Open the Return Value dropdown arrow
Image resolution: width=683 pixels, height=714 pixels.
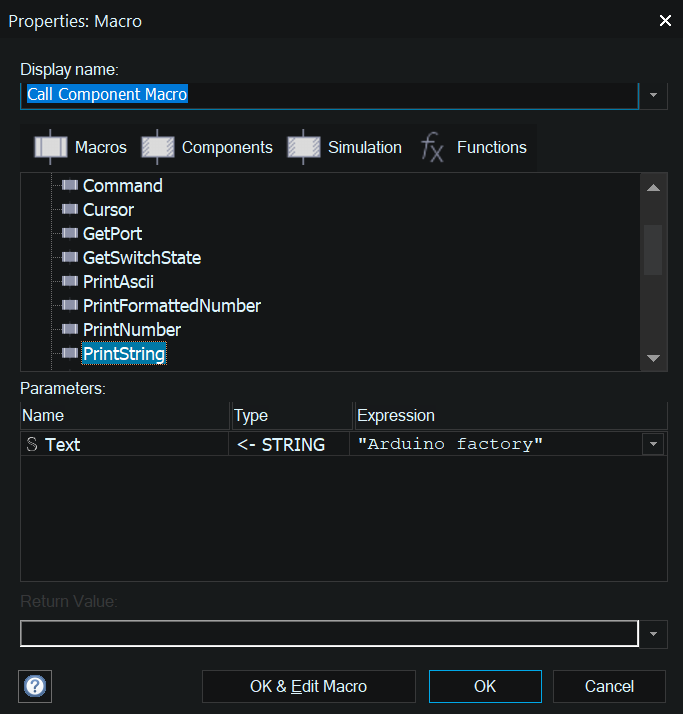tap(653, 634)
